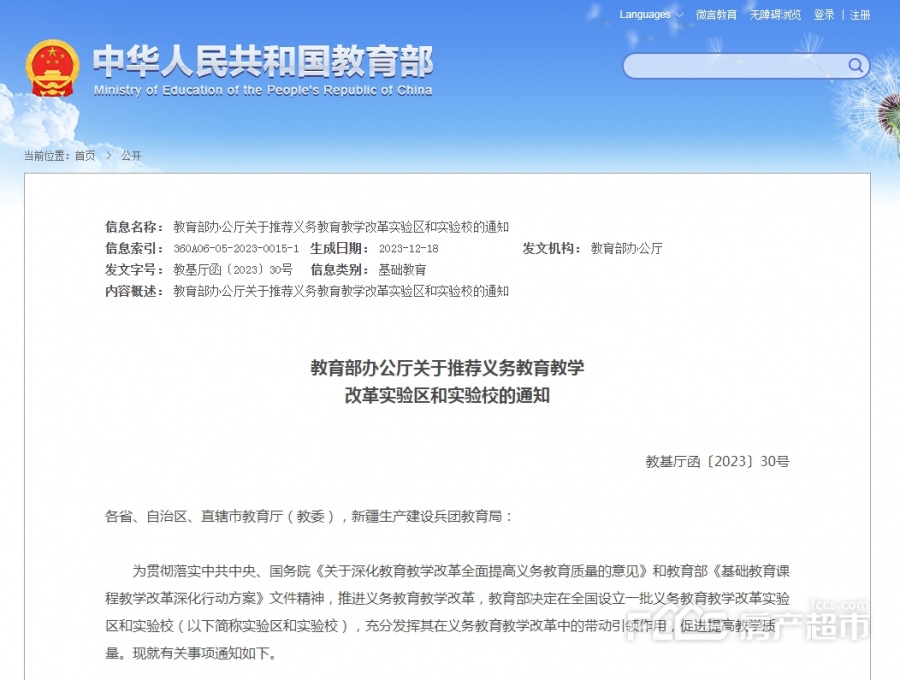This screenshot has width=900, height=680.
Task: Click the label 发文字号
Action: (x=134, y=270)
